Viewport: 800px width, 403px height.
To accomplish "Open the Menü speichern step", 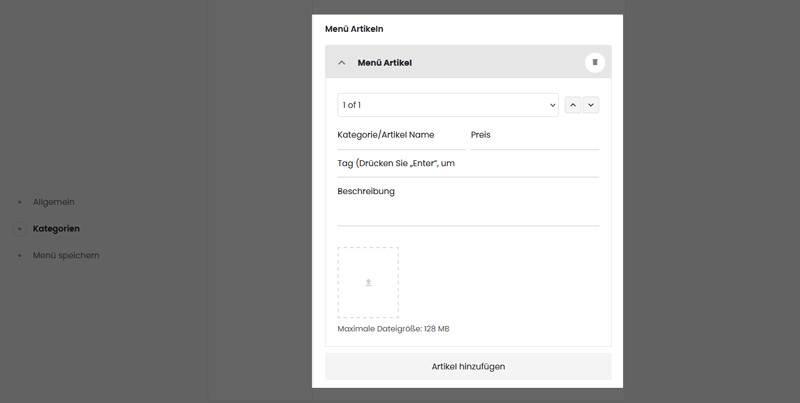I will point(66,255).
